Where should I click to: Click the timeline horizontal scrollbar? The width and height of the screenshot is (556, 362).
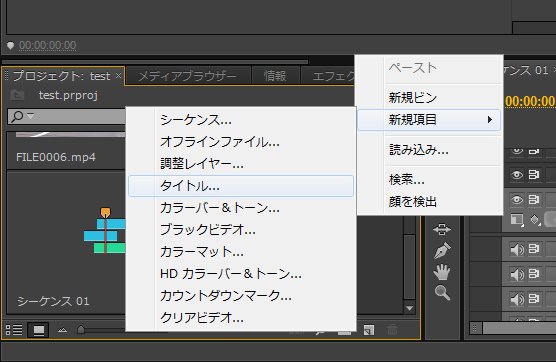tap(519, 328)
